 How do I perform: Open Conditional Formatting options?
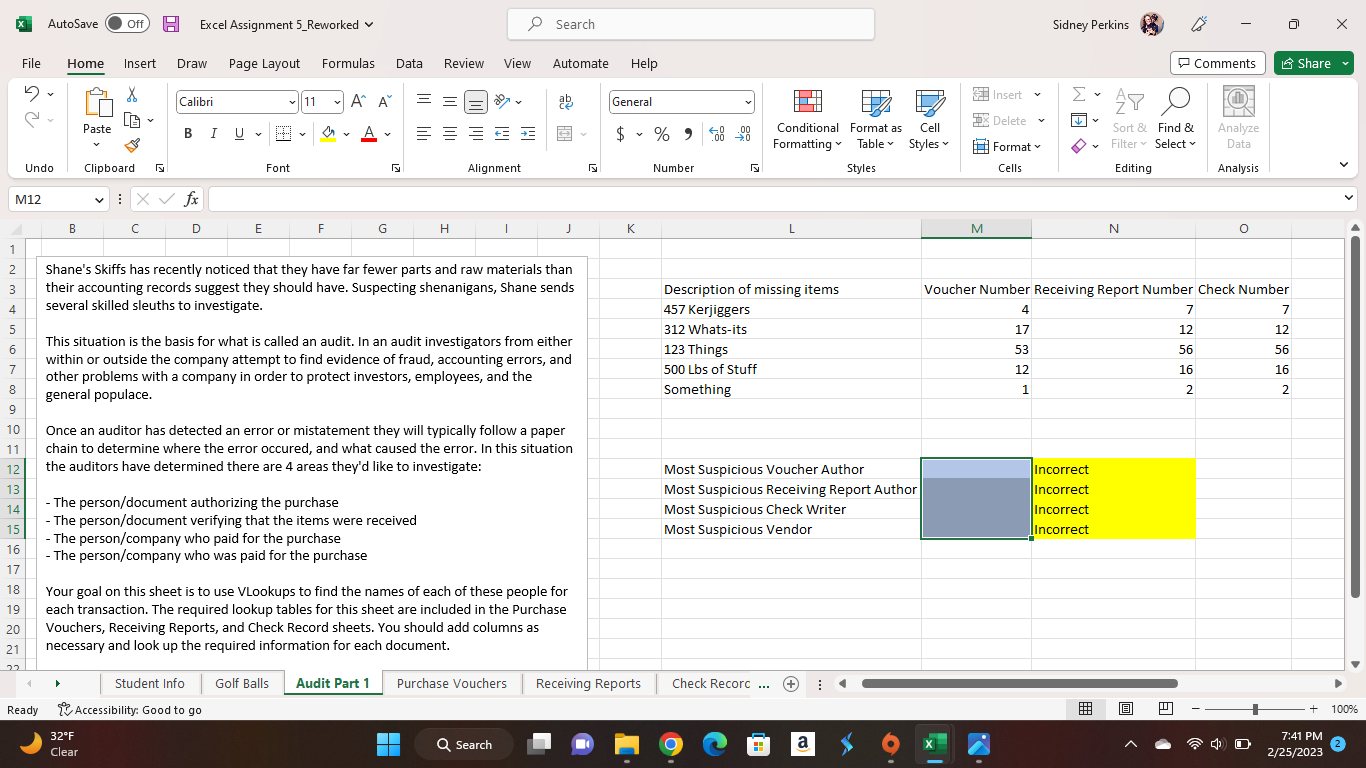806,120
